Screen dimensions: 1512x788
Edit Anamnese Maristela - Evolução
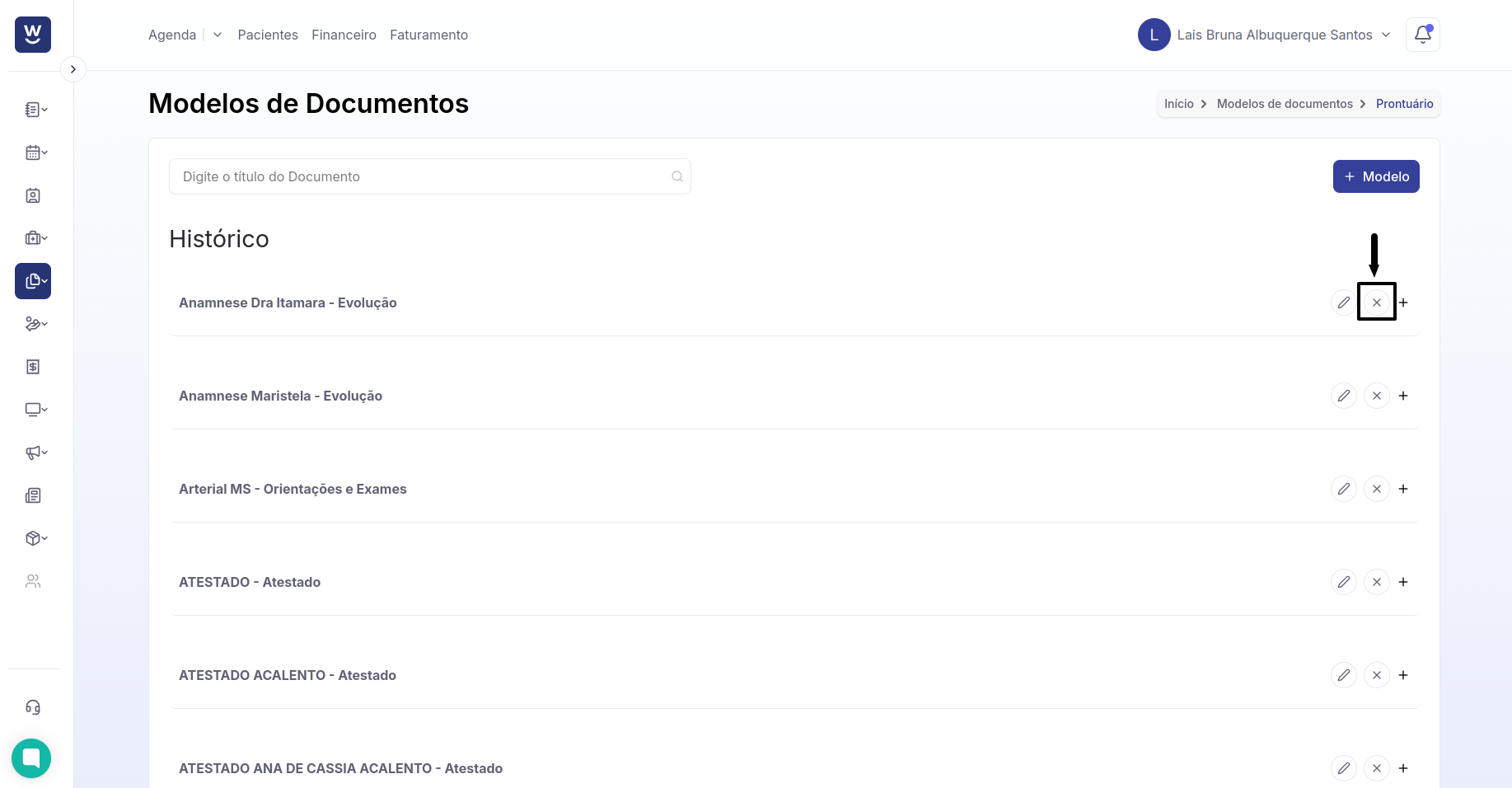(1344, 396)
